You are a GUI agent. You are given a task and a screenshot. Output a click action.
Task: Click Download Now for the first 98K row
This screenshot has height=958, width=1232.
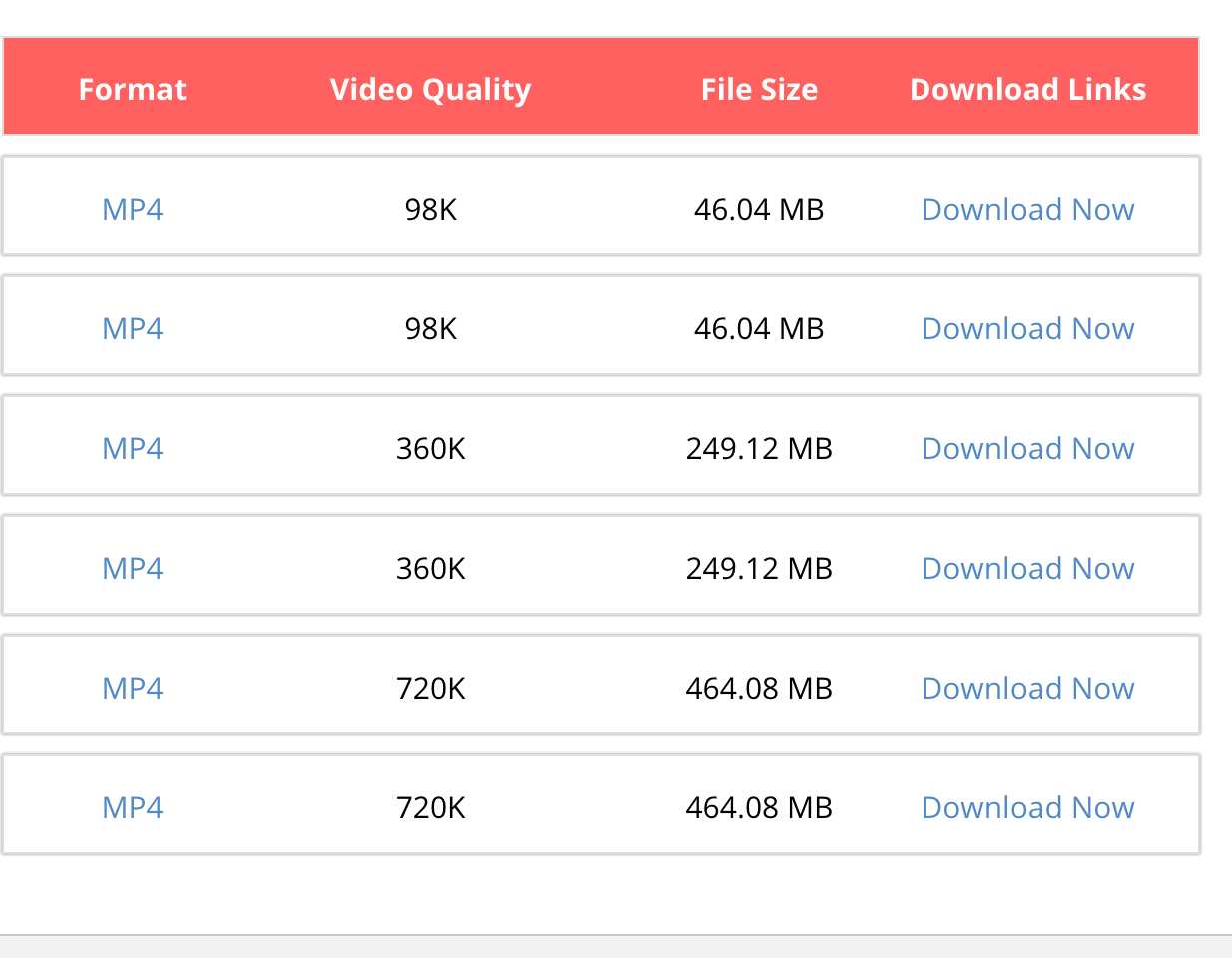[x=1027, y=210]
